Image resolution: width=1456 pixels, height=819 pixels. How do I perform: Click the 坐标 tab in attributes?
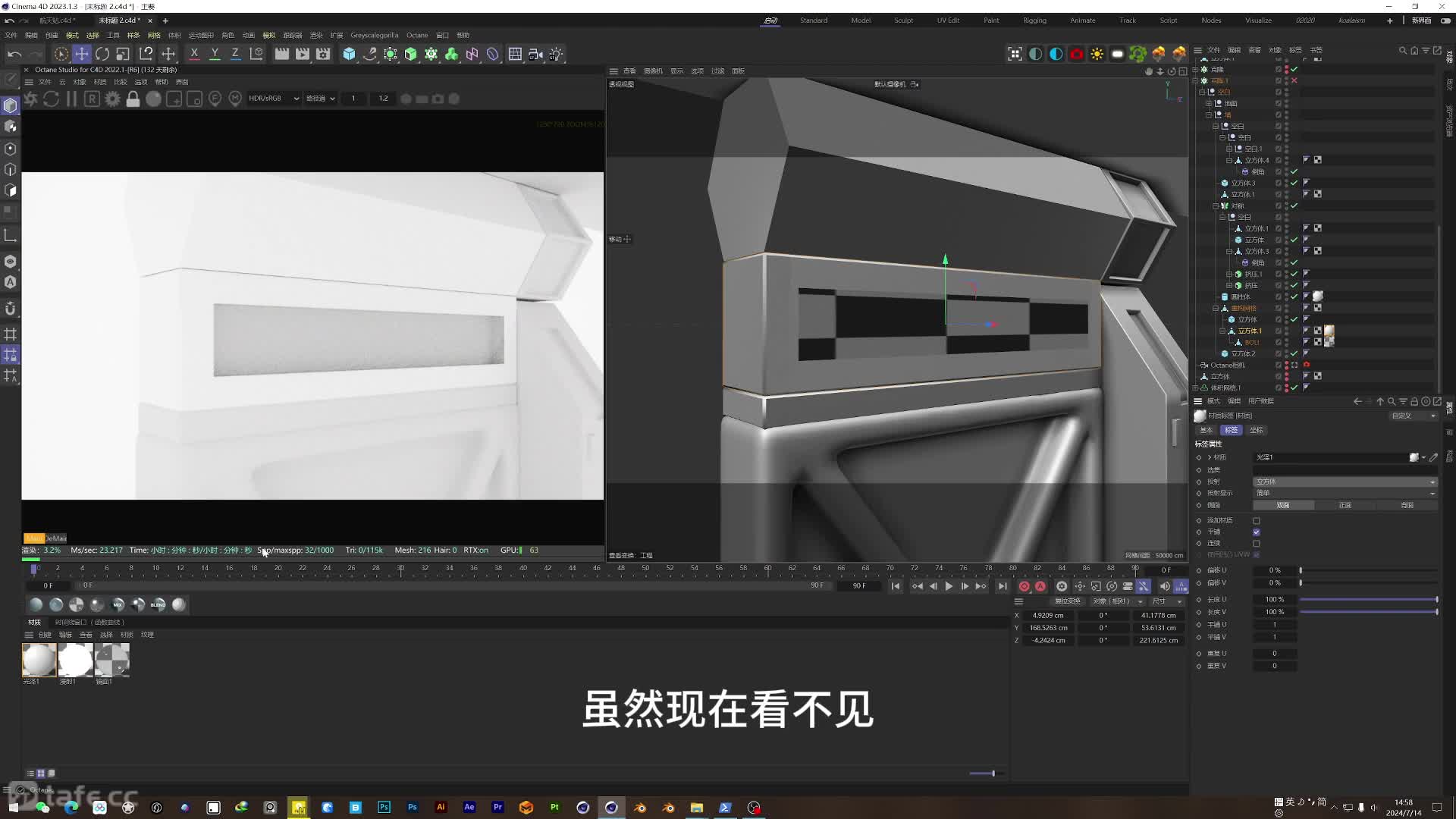[x=1257, y=430]
